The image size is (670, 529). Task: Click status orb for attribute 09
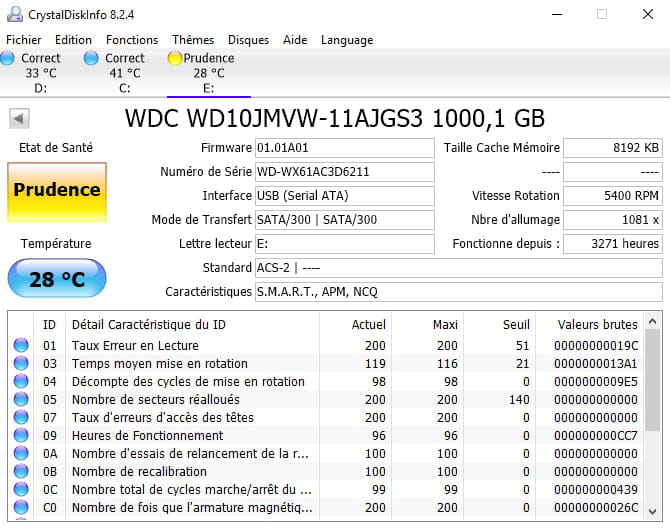(21, 435)
